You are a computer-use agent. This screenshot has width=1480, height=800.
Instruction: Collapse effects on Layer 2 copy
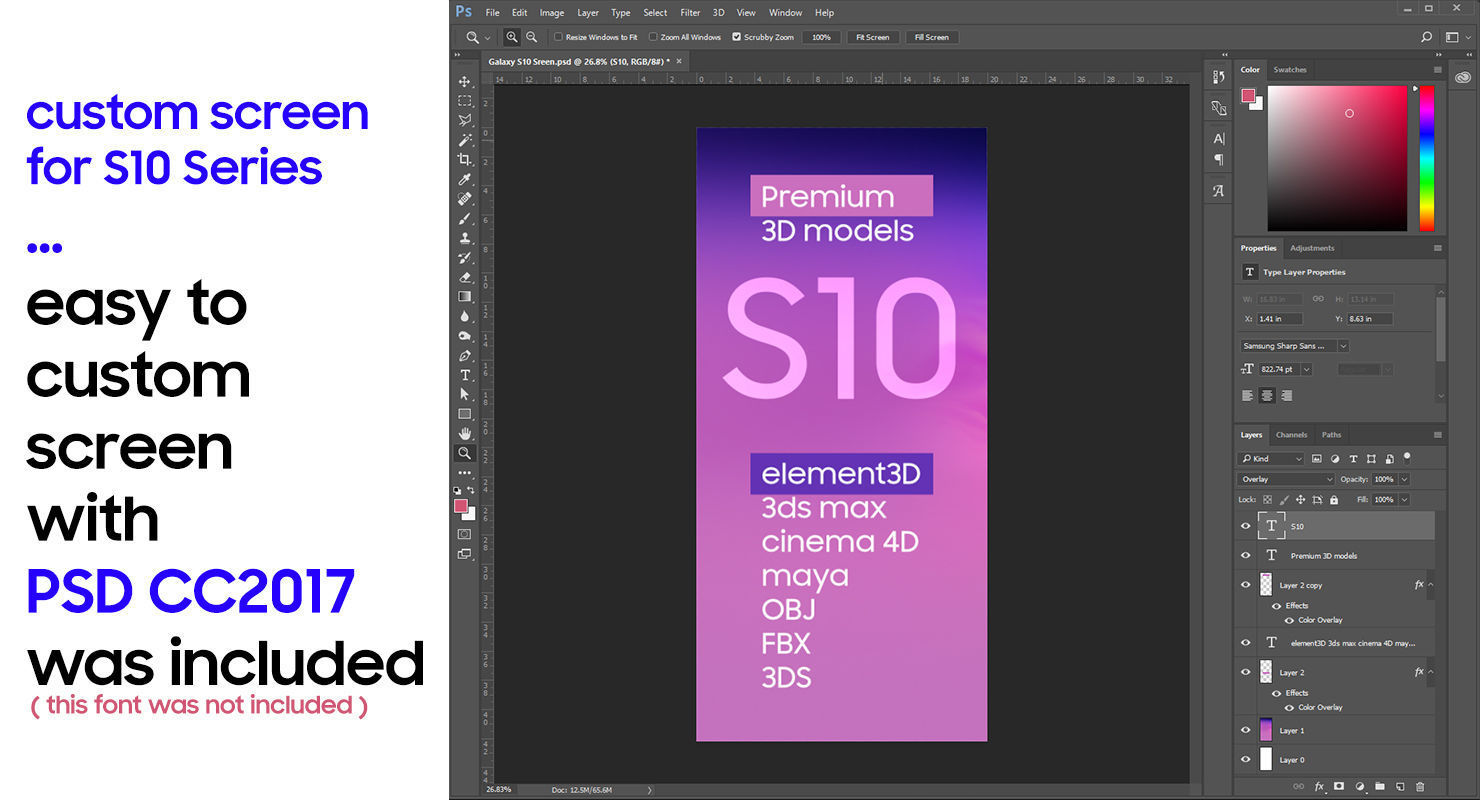[x=1430, y=585]
